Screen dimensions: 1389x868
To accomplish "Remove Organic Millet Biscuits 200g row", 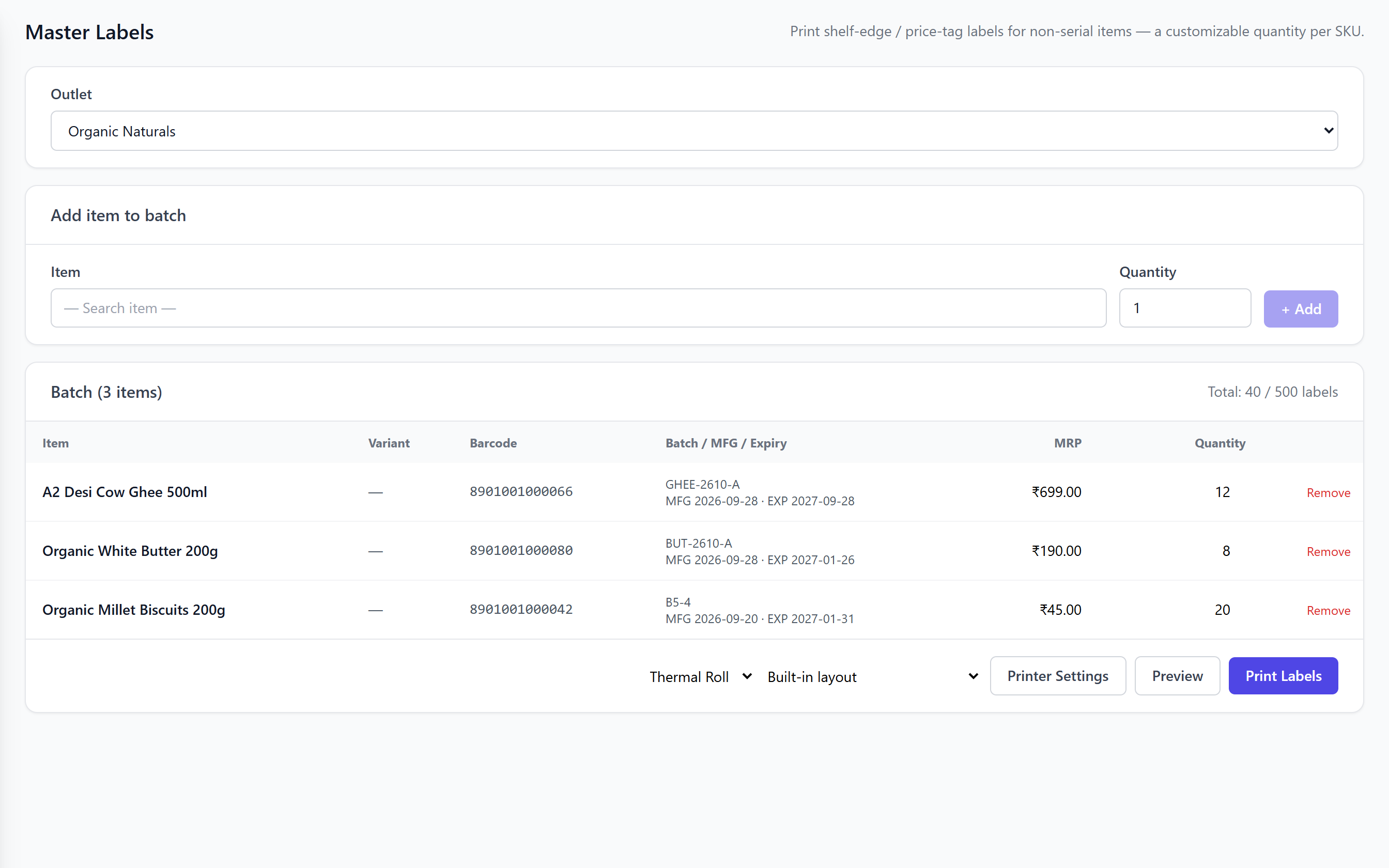I will [x=1328, y=610].
